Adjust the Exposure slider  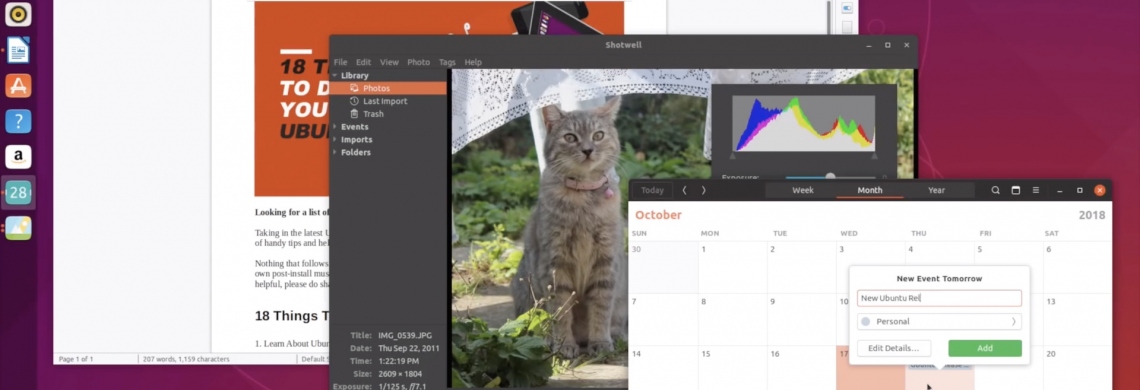830,177
